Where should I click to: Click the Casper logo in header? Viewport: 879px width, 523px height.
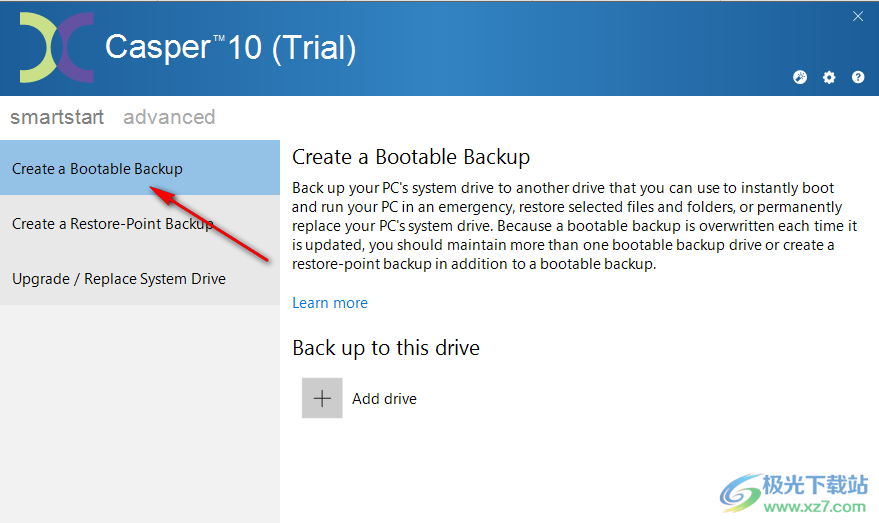(56, 48)
